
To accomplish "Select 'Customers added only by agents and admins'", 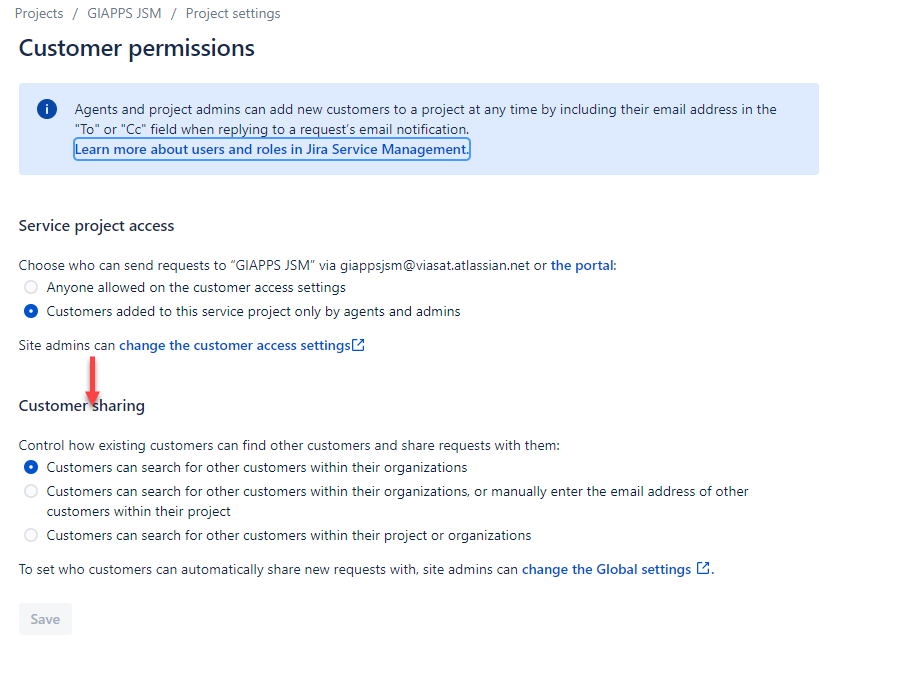I will click(31, 312).
